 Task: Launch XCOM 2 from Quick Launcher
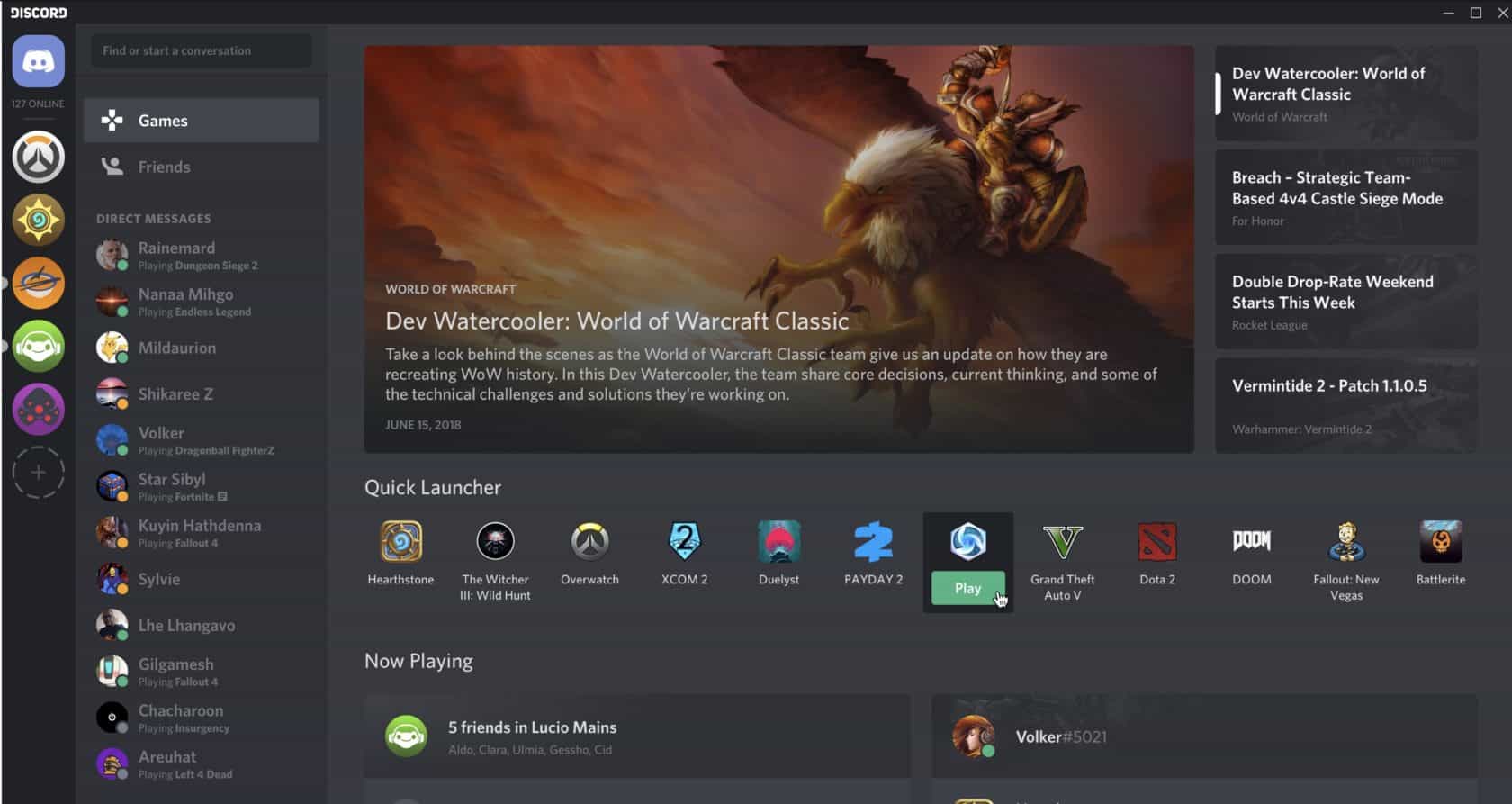coord(684,542)
